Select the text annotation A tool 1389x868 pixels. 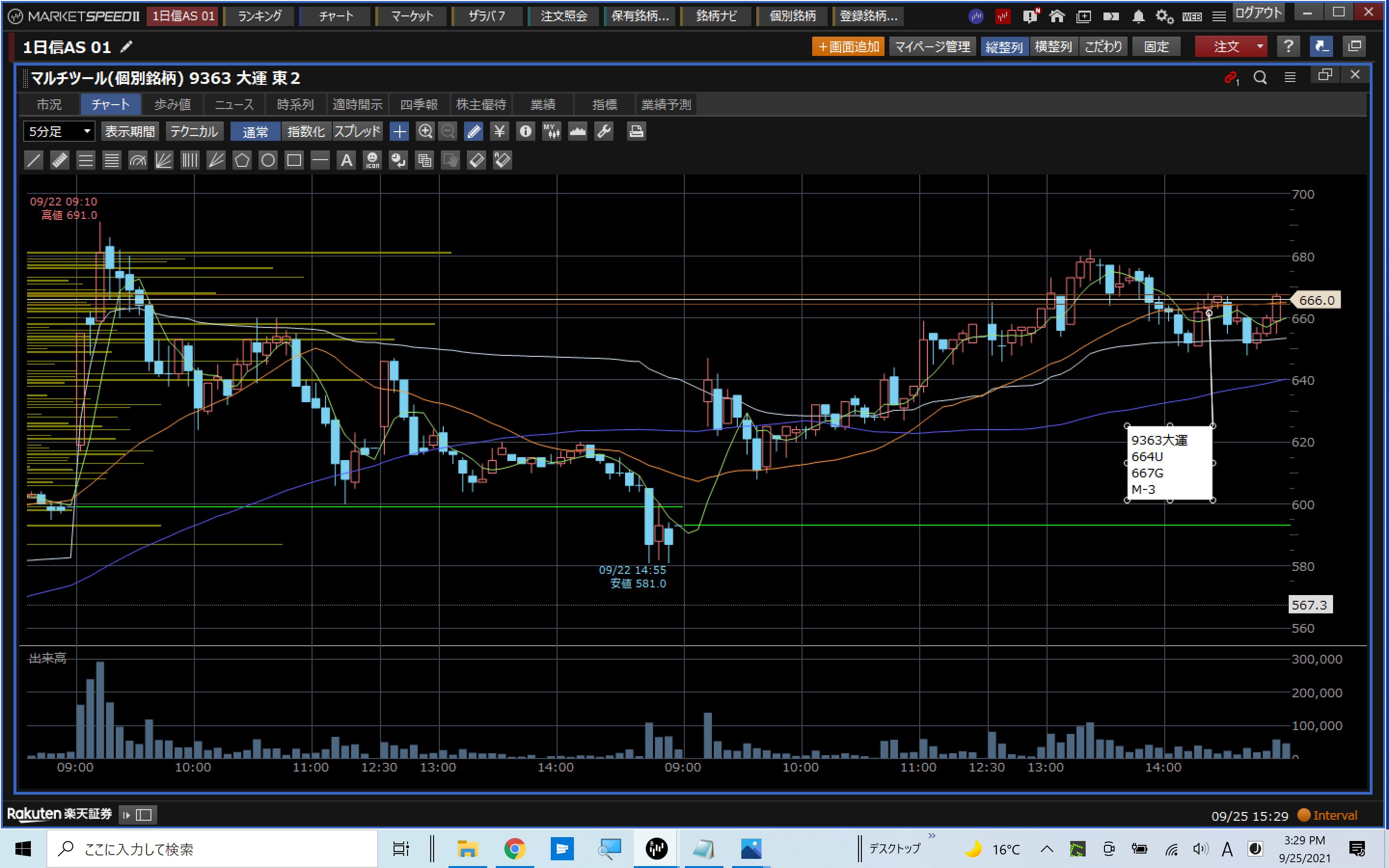point(346,160)
